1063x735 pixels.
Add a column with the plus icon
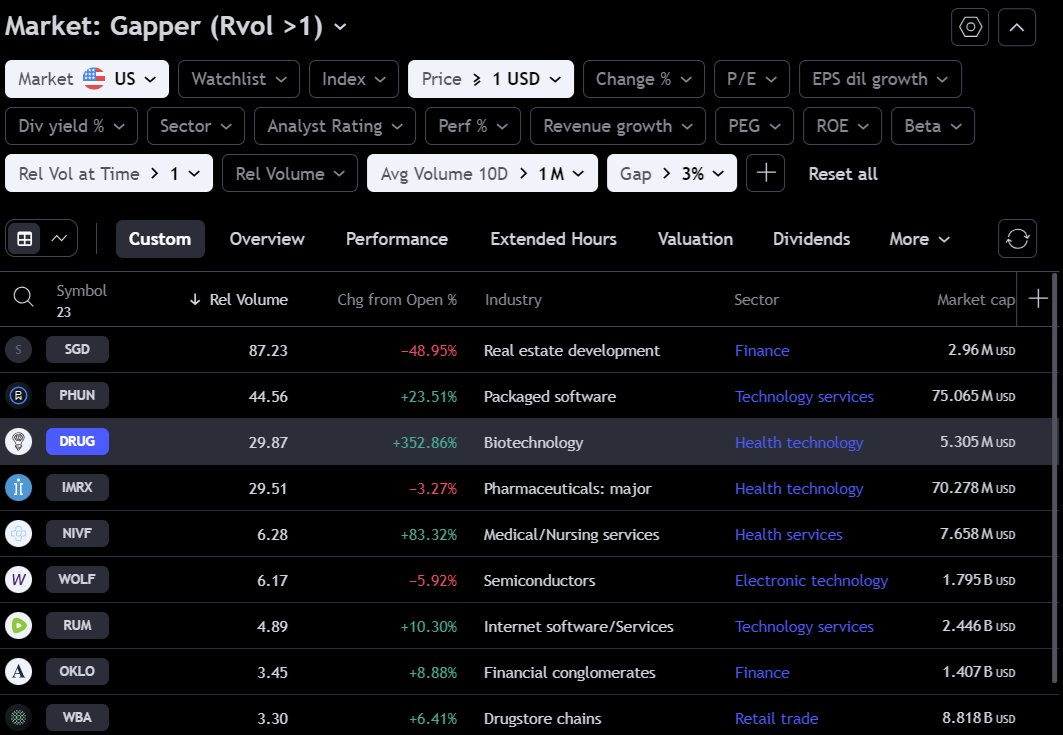coord(1038,298)
